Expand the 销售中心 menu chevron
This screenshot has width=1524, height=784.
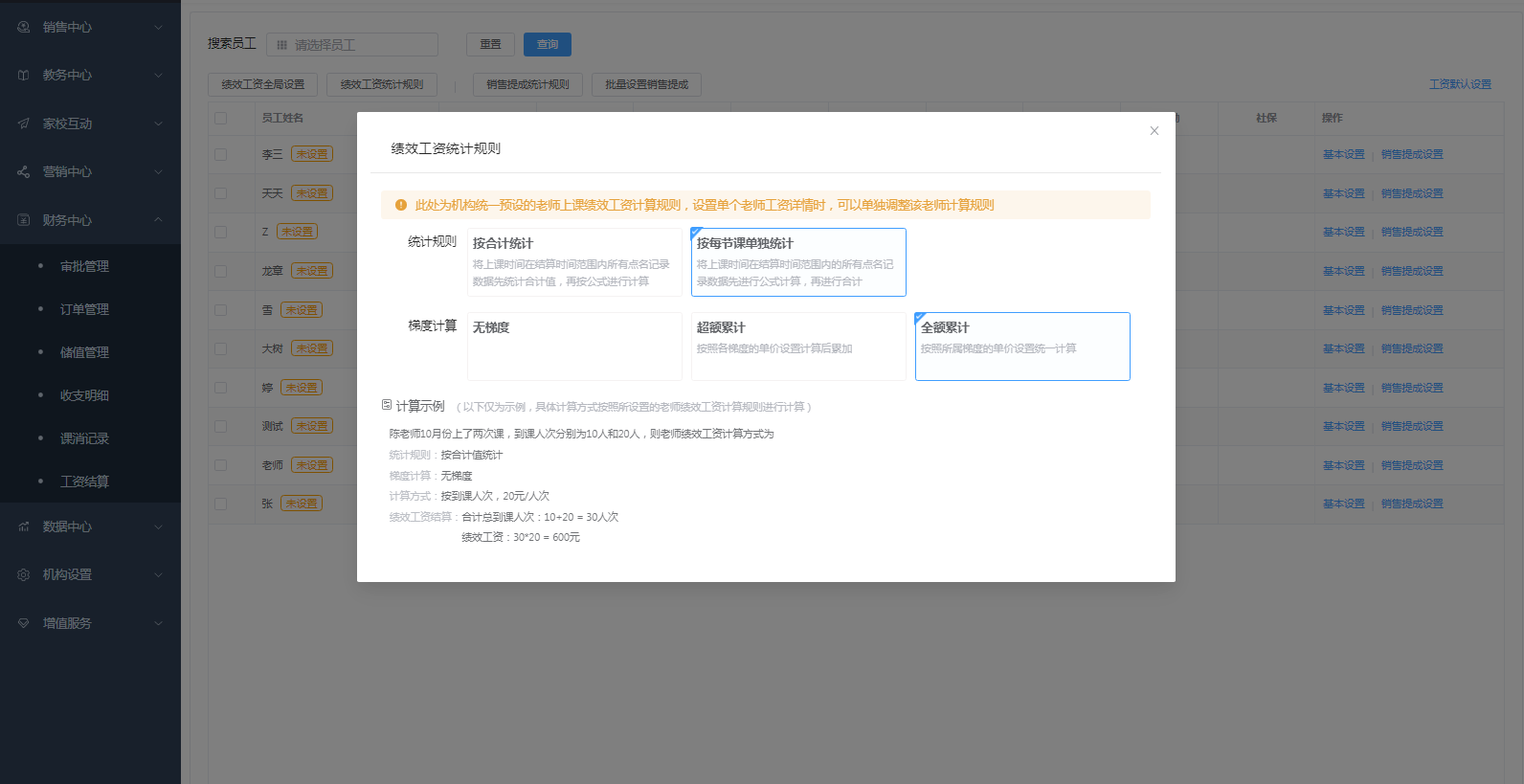coord(159,27)
